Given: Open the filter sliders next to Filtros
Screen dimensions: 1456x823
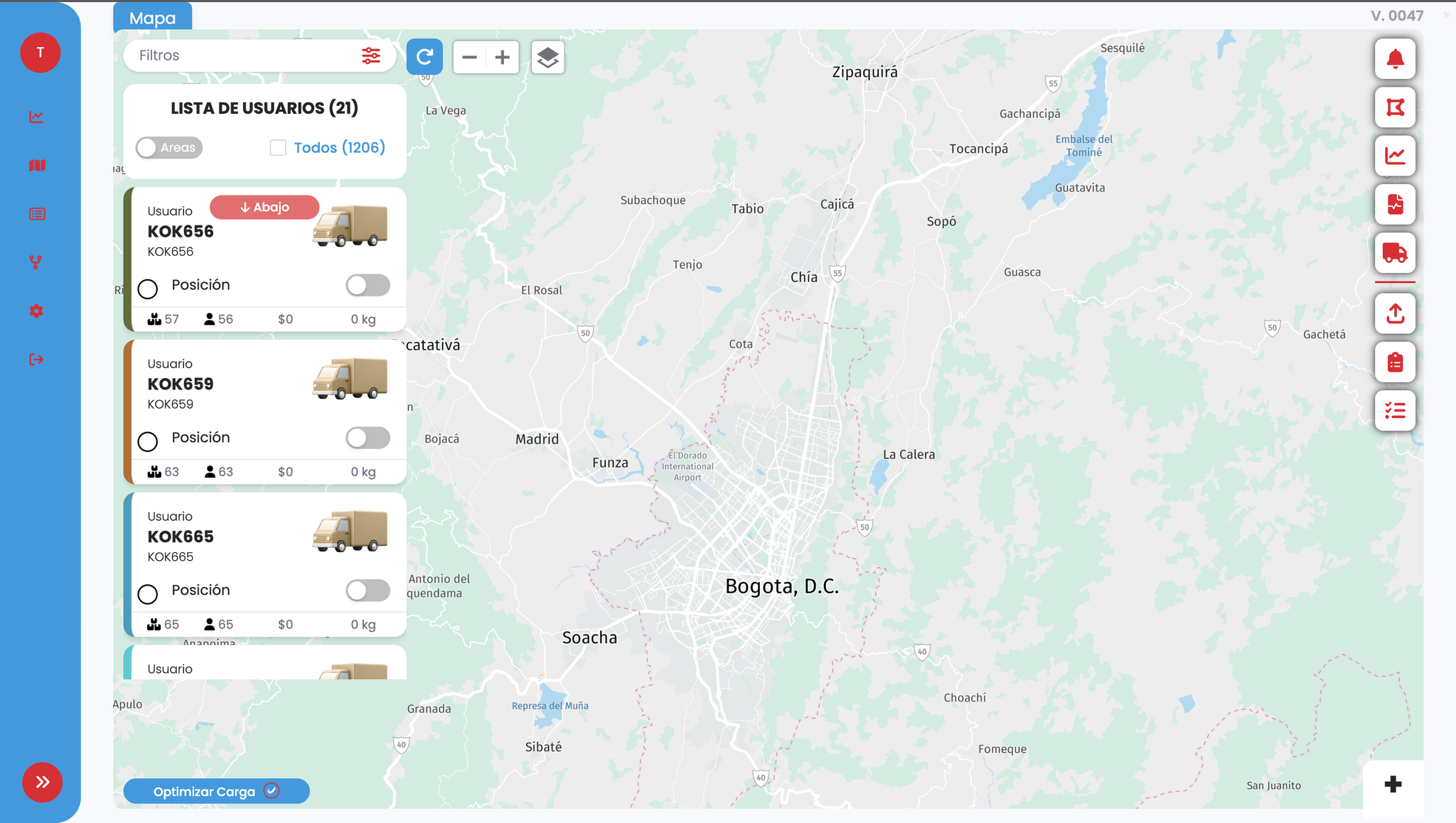Looking at the screenshot, I should pyautogui.click(x=370, y=55).
